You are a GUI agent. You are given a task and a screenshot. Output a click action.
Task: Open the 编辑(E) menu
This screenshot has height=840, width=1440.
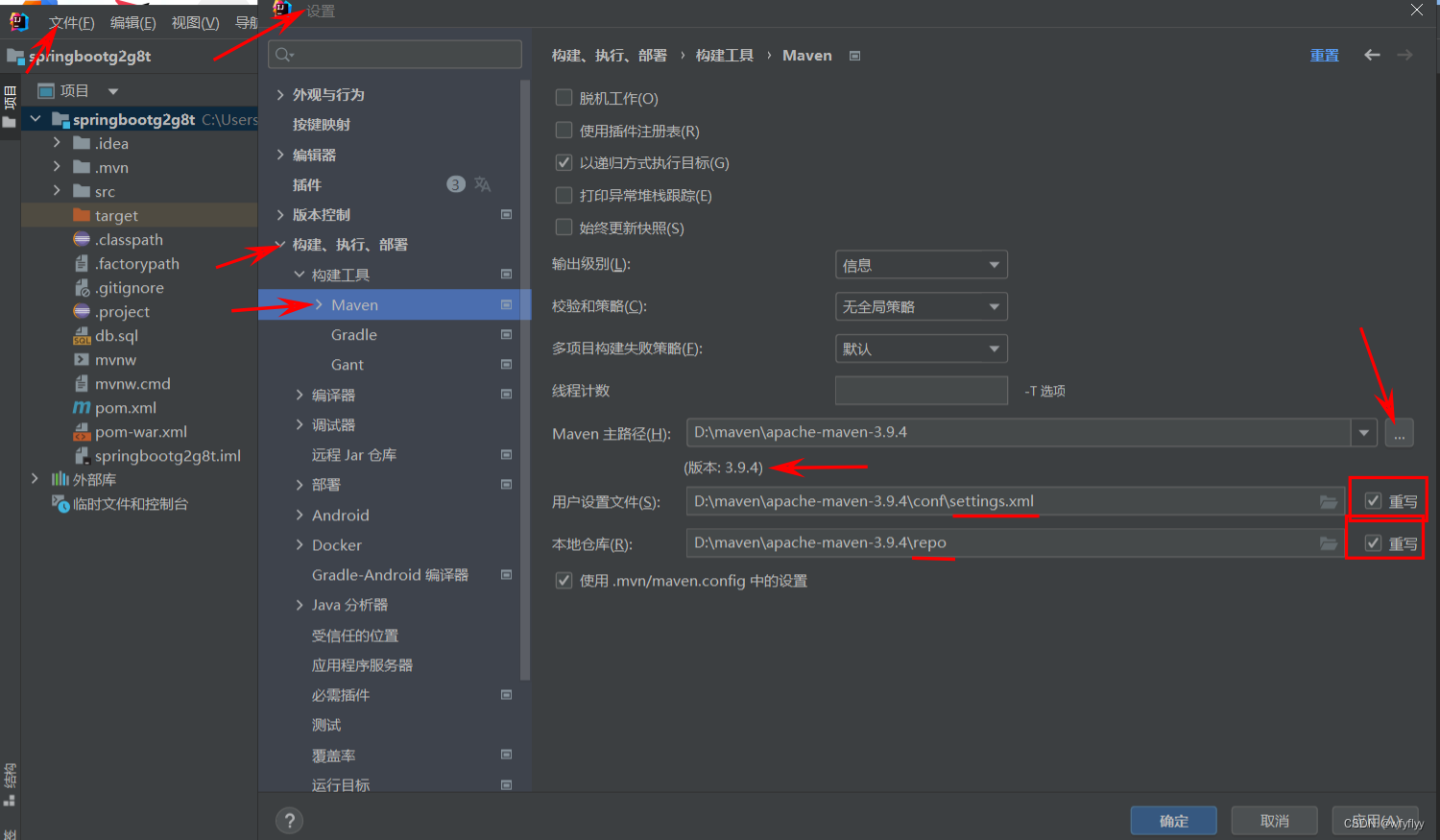pos(132,22)
